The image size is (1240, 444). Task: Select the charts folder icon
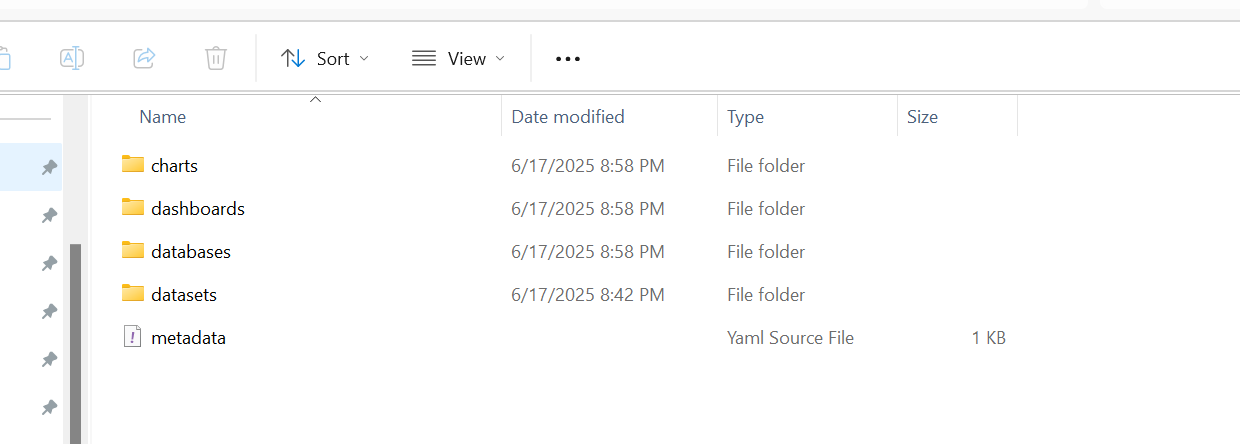coord(133,164)
